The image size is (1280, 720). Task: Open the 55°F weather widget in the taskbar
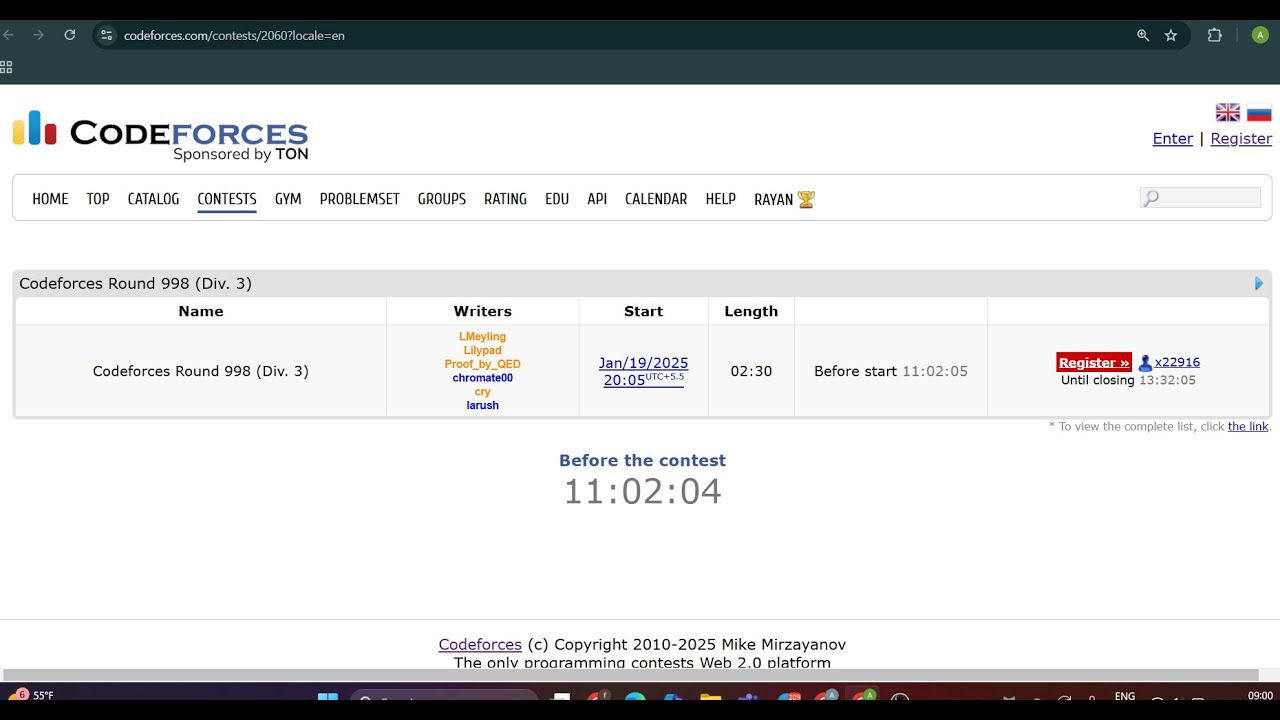point(31,695)
